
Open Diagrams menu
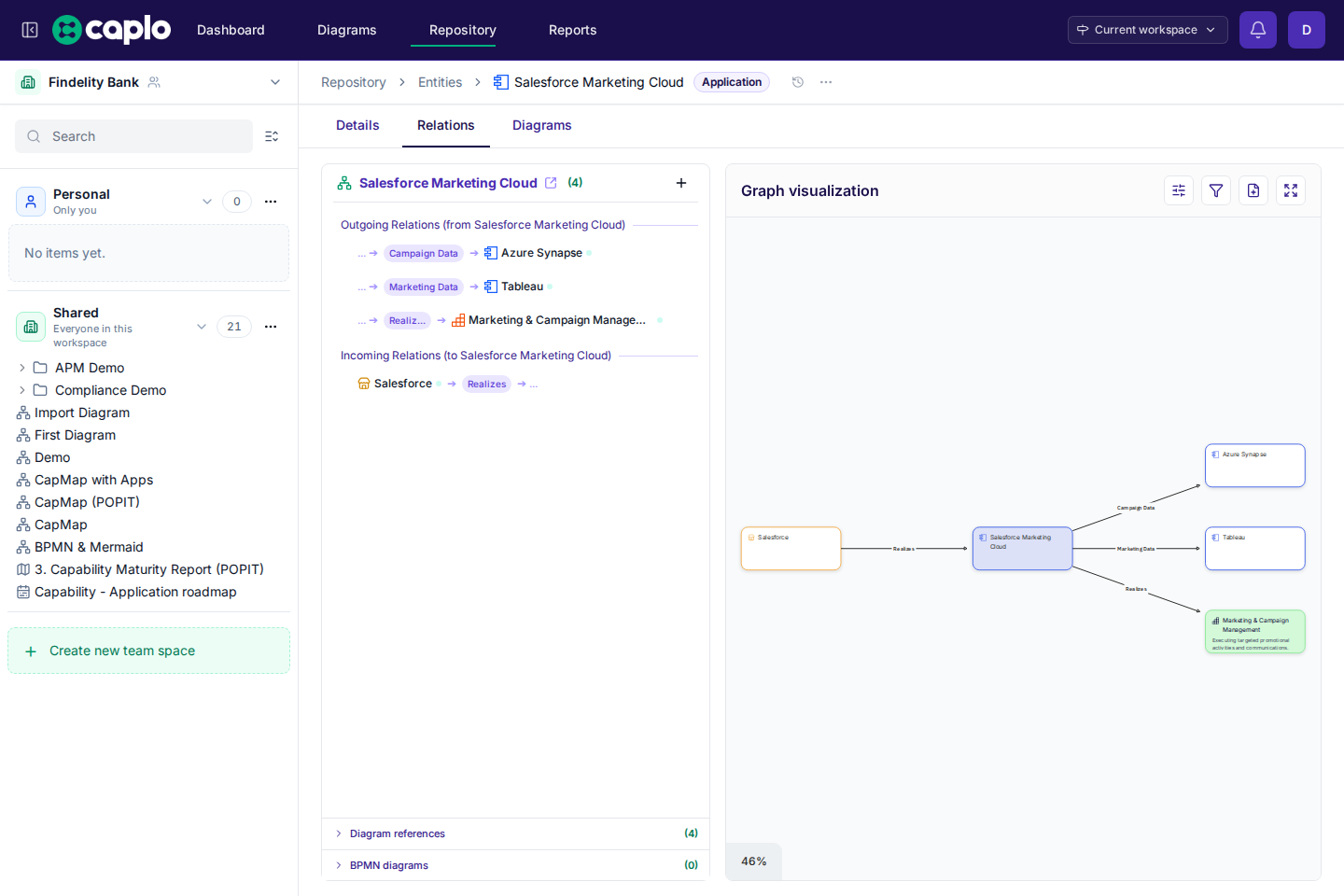(x=347, y=30)
